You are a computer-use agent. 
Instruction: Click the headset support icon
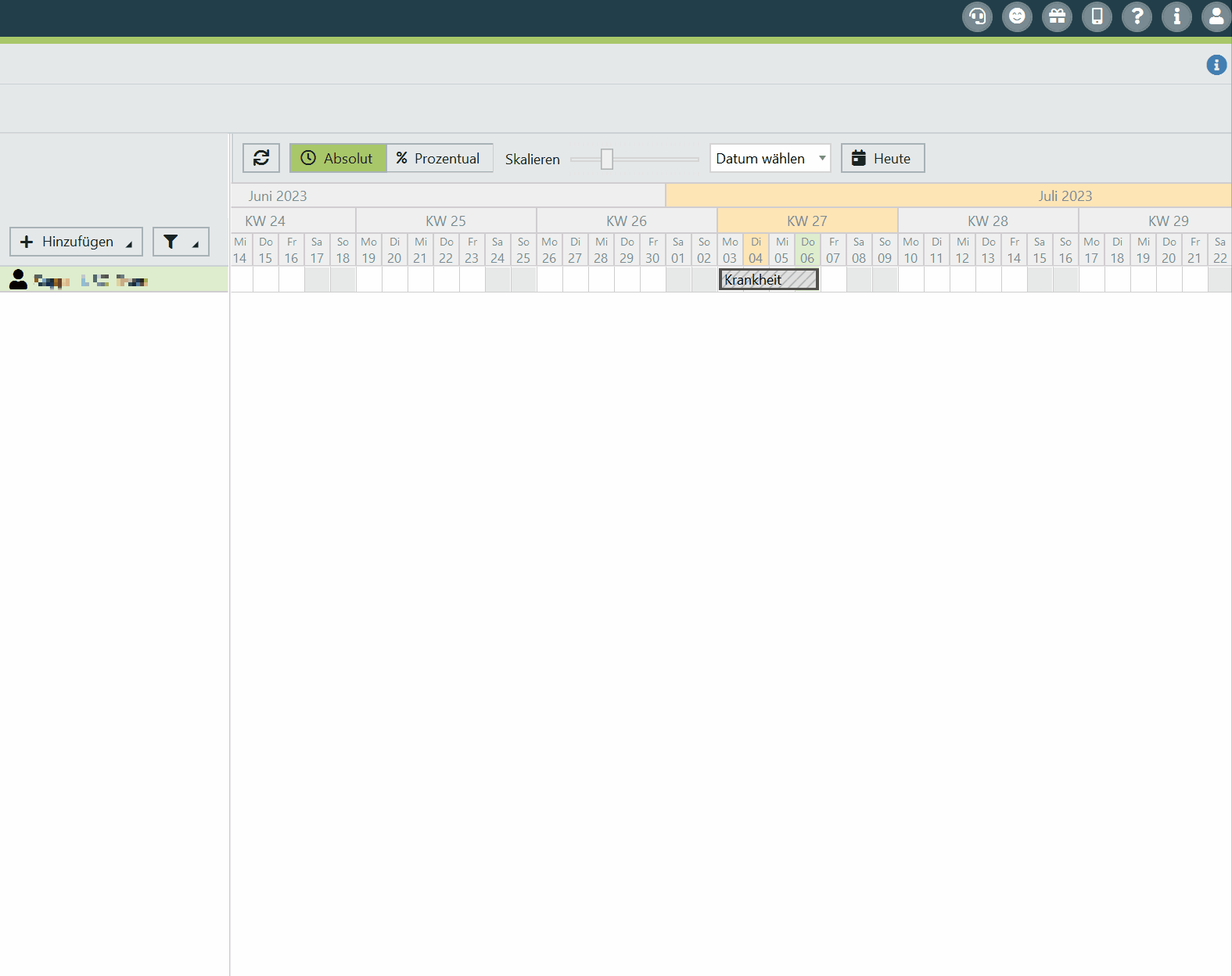tap(977, 16)
